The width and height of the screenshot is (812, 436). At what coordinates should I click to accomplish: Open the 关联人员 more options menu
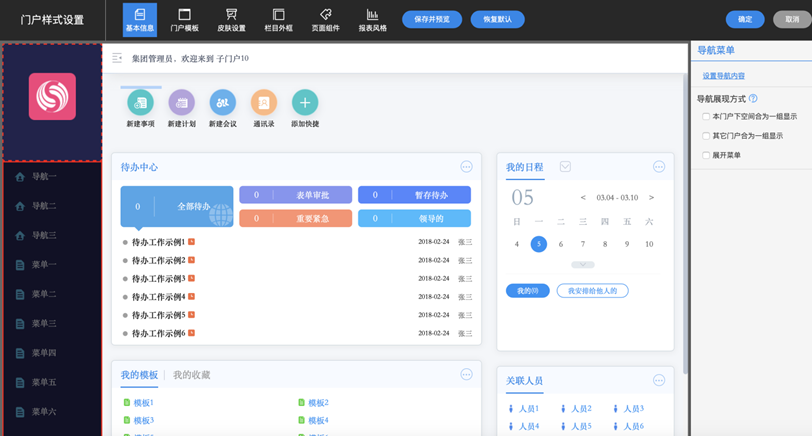pos(658,380)
